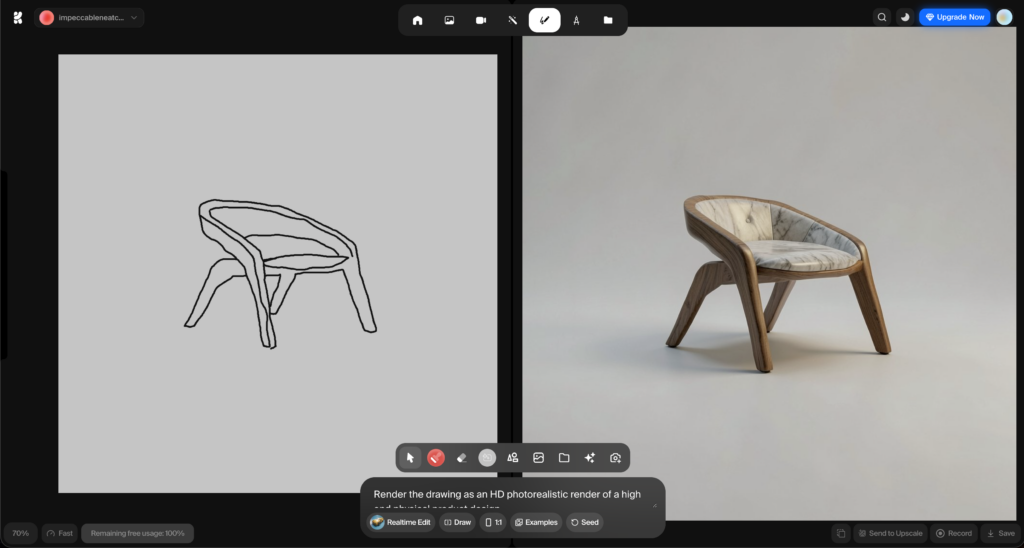This screenshot has width=1024, height=548.
Task: Click the search magnifier icon
Action: coord(881,17)
